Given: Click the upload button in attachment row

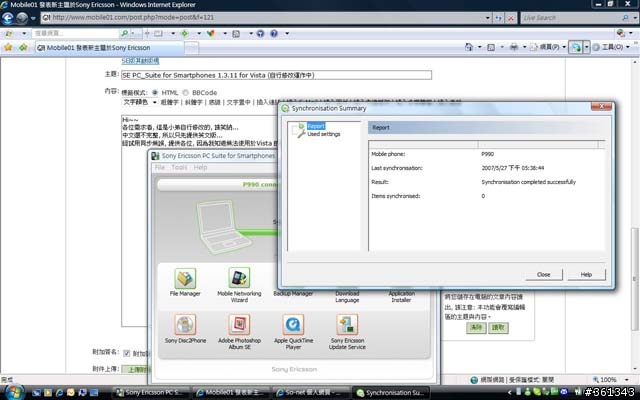Looking at the screenshot, I should point(136,369).
